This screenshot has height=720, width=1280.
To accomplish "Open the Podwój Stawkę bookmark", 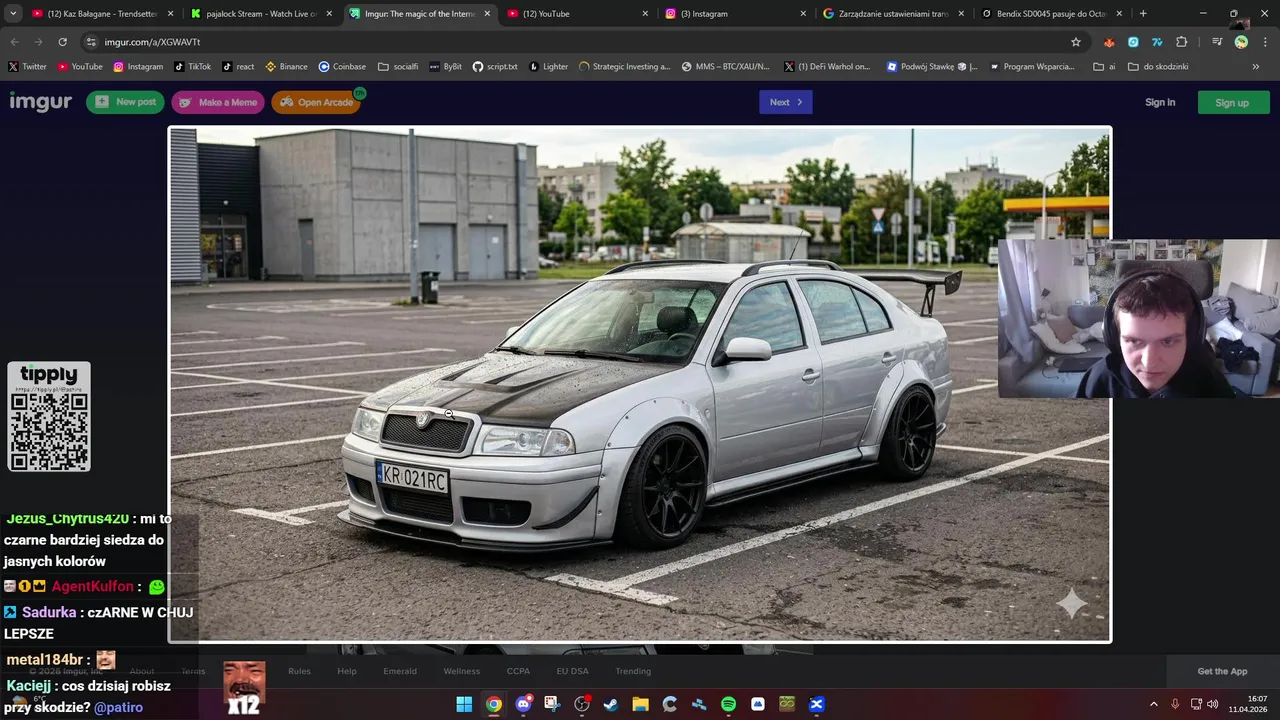I will click(932, 67).
